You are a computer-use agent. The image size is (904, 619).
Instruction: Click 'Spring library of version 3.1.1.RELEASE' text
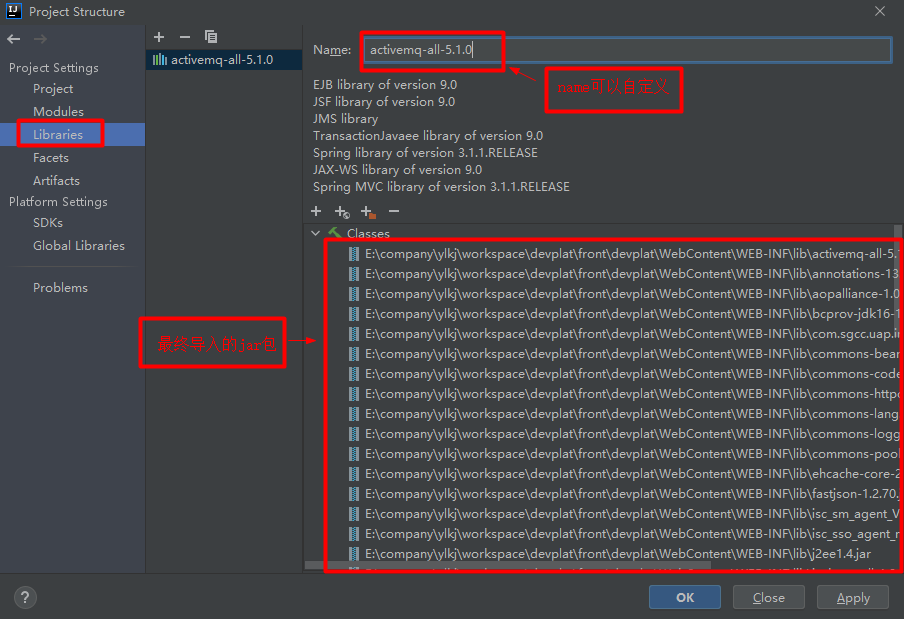425,153
